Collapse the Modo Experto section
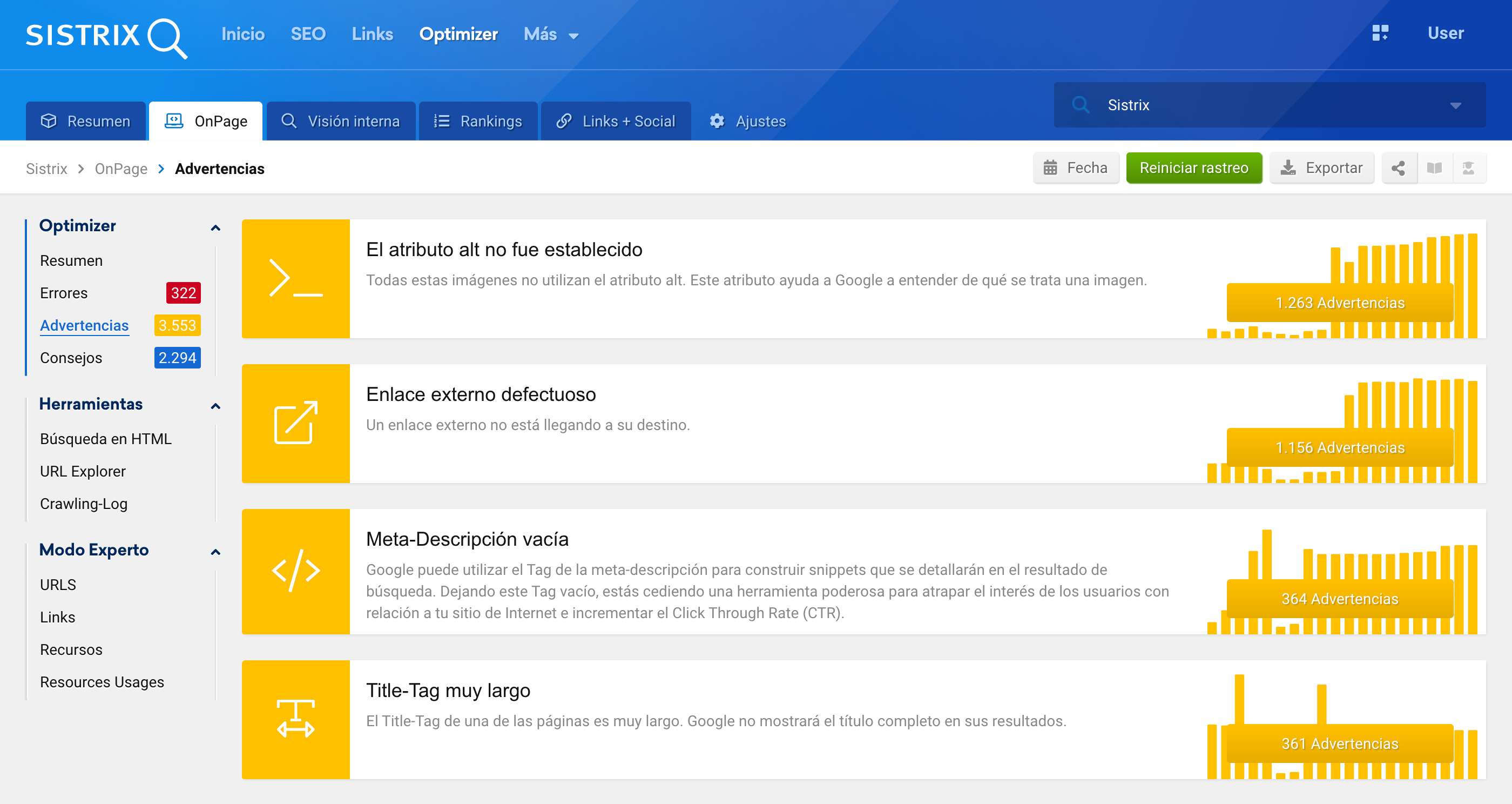 click(x=215, y=552)
